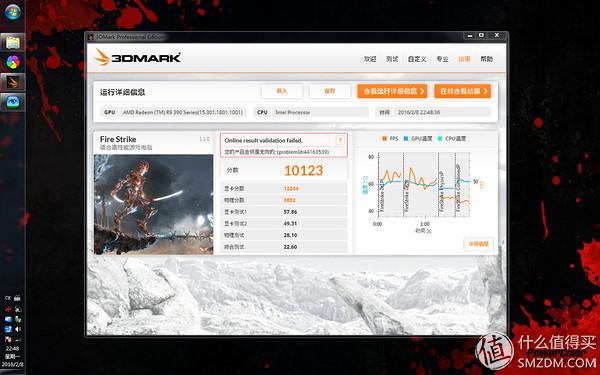Click the Fire Strike title text

point(118,139)
